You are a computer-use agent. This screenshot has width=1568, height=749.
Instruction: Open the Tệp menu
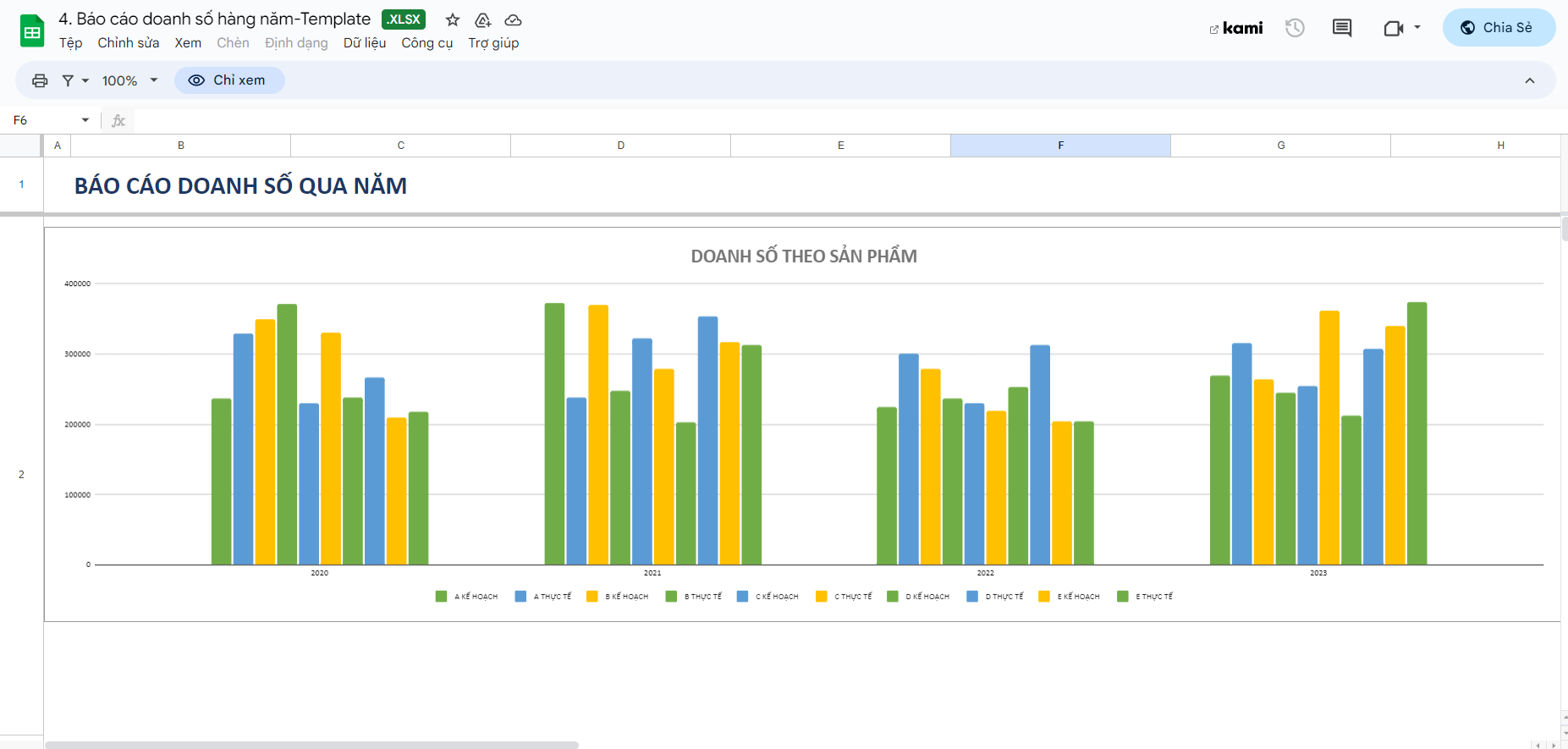(x=71, y=42)
